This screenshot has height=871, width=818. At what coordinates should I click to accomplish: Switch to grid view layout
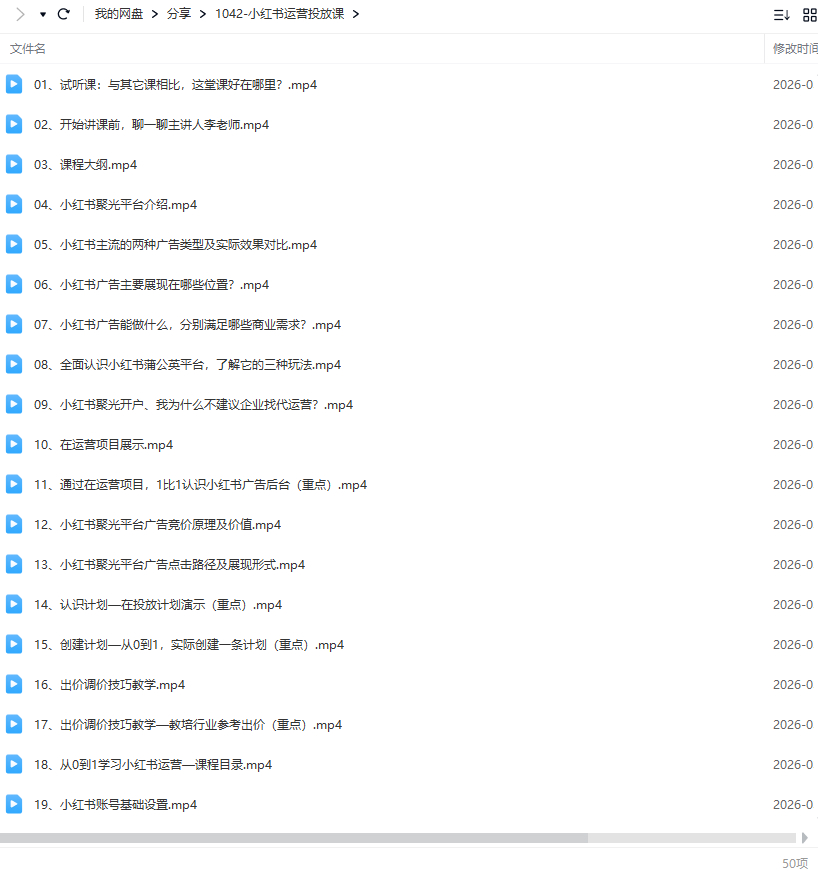(809, 14)
